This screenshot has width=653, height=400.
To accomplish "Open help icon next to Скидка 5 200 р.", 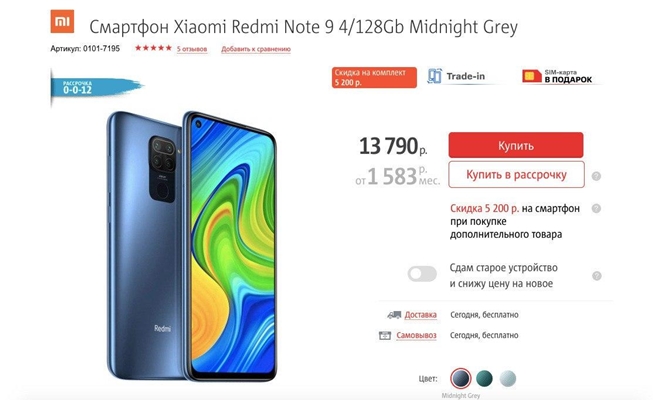I will click(596, 208).
